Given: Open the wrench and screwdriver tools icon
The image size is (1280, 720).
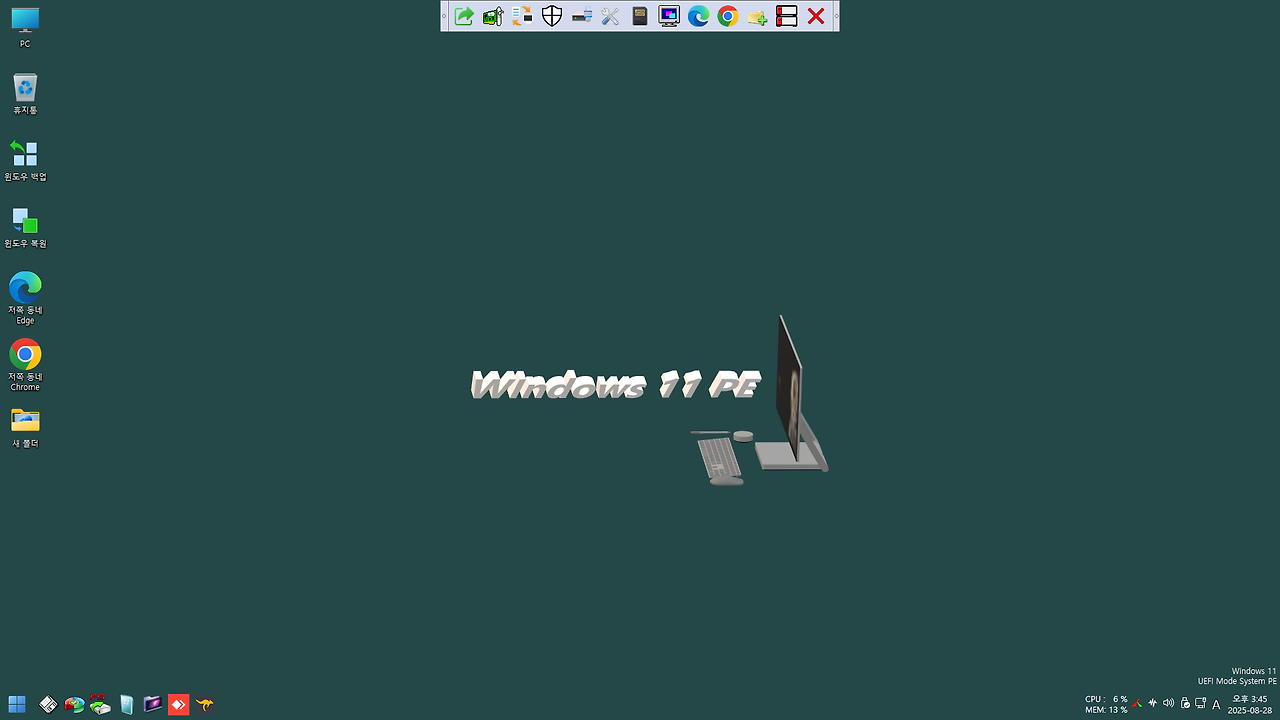Looking at the screenshot, I should pyautogui.click(x=610, y=16).
